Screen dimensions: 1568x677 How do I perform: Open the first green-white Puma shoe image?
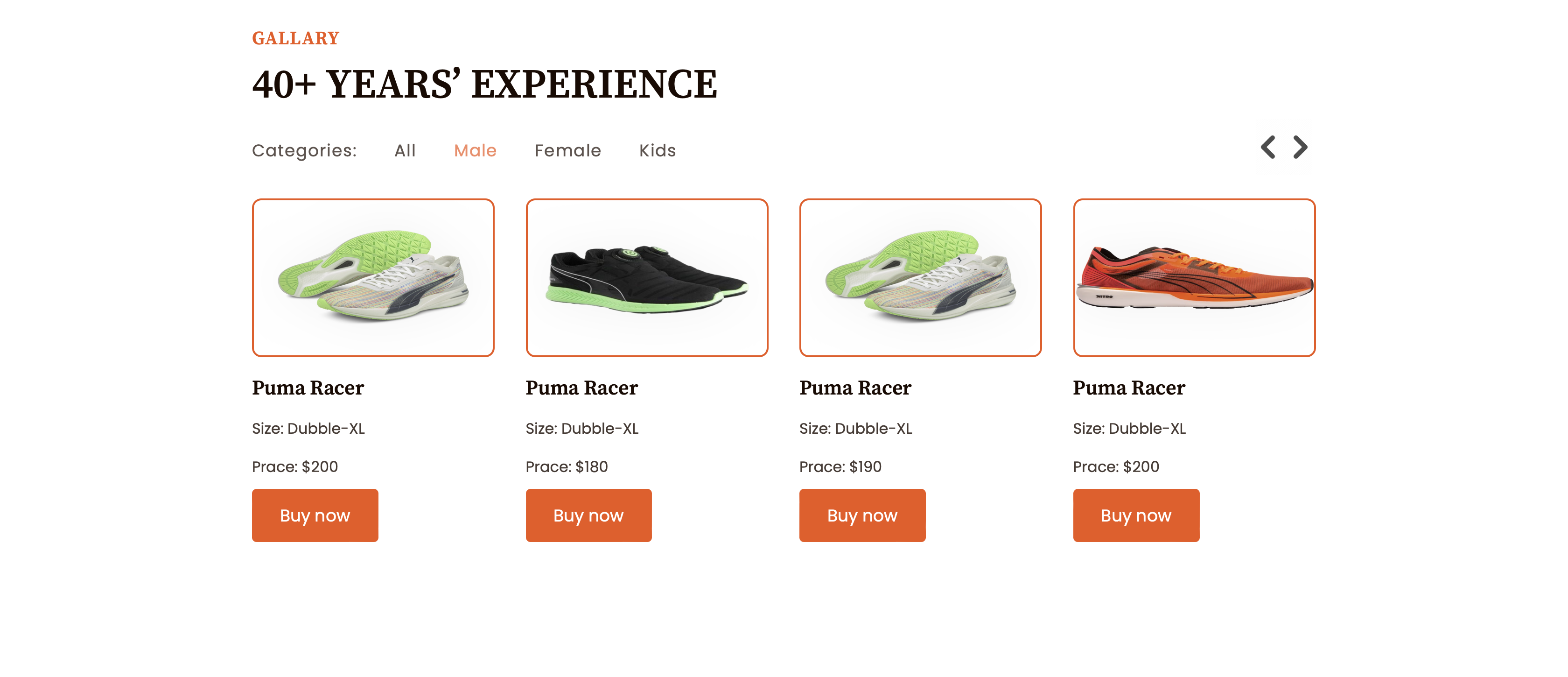[373, 278]
